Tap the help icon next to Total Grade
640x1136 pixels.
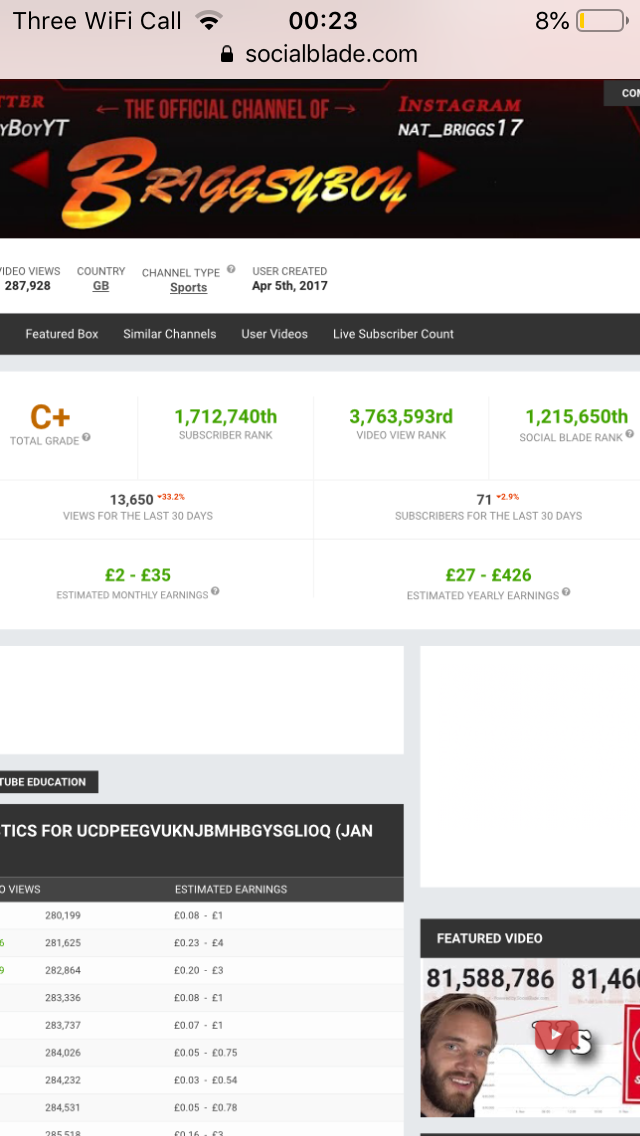86,437
